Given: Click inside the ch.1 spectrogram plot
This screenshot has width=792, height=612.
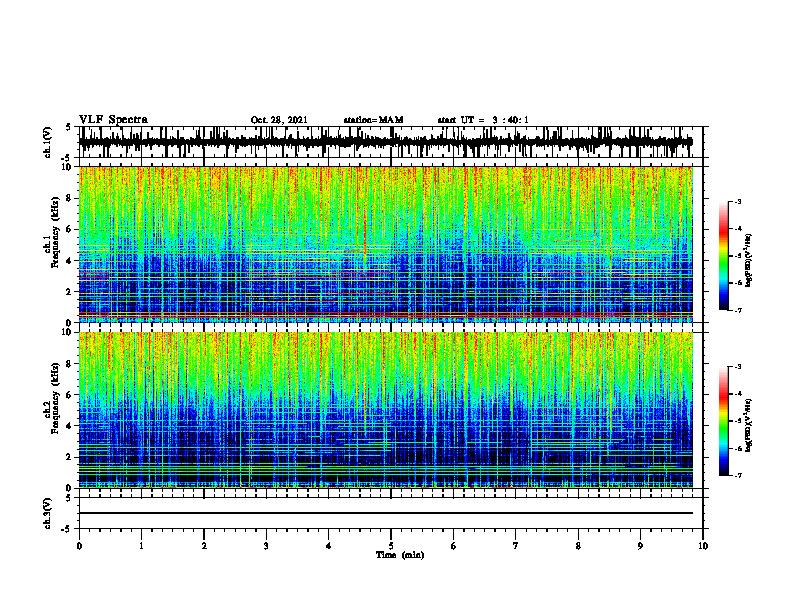Looking at the screenshot, I should tap(385, 244).
